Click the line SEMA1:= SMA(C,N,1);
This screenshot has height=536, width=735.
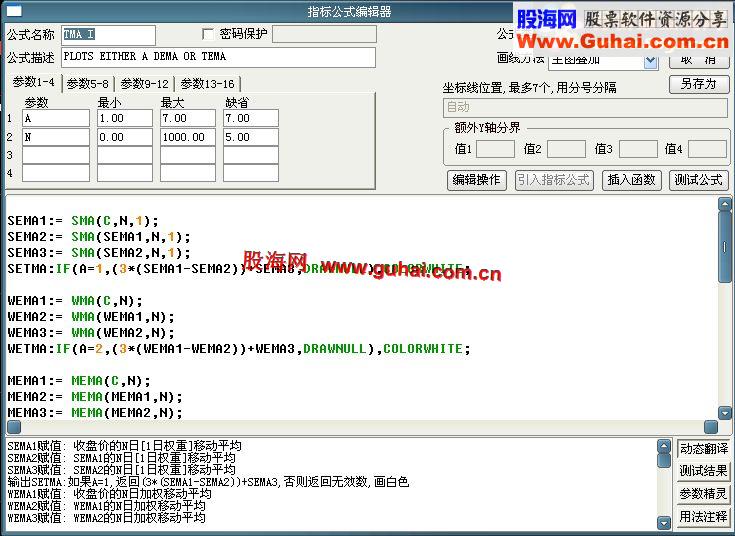(83, 220)
